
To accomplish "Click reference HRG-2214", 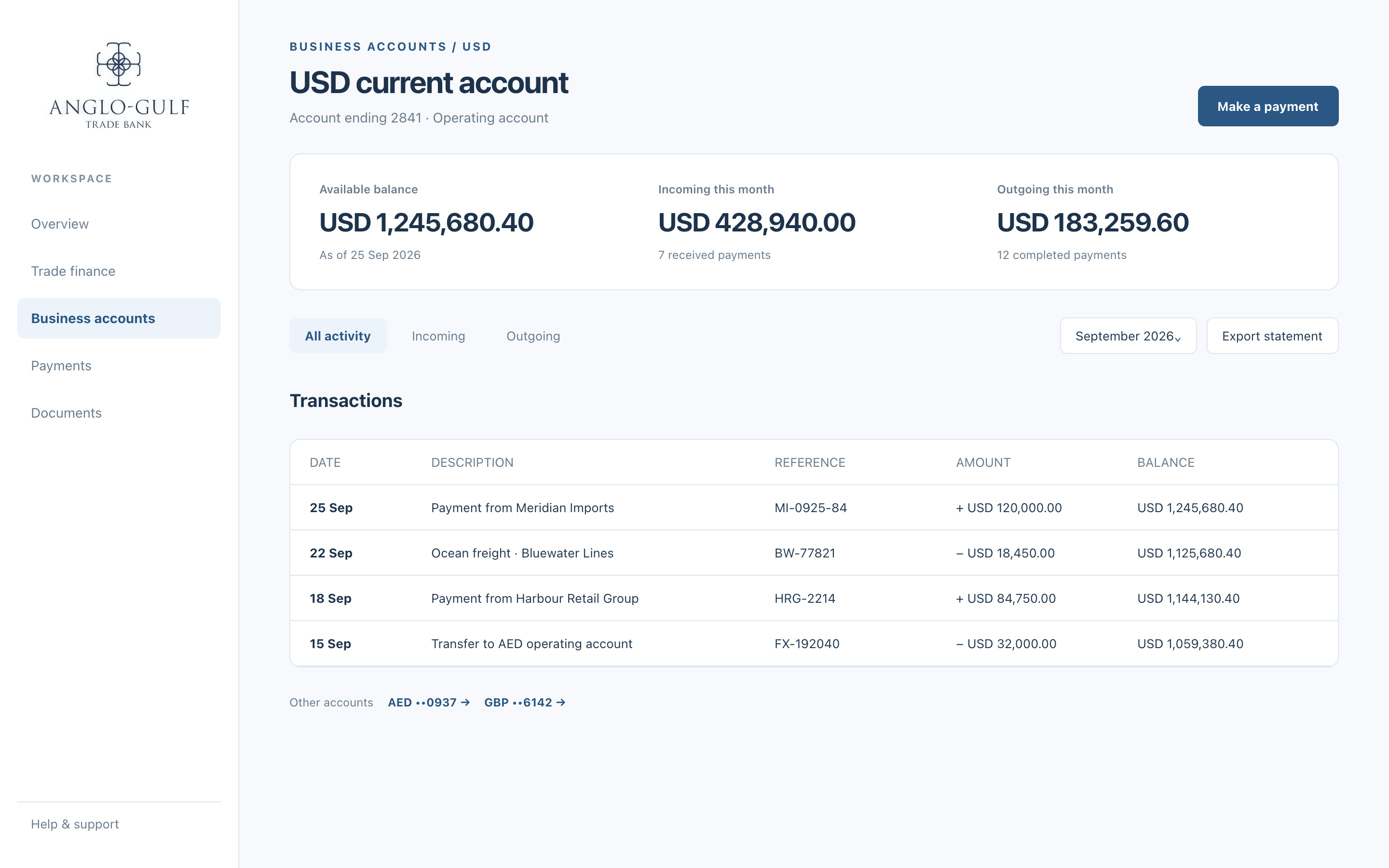I will pos(804,598).
